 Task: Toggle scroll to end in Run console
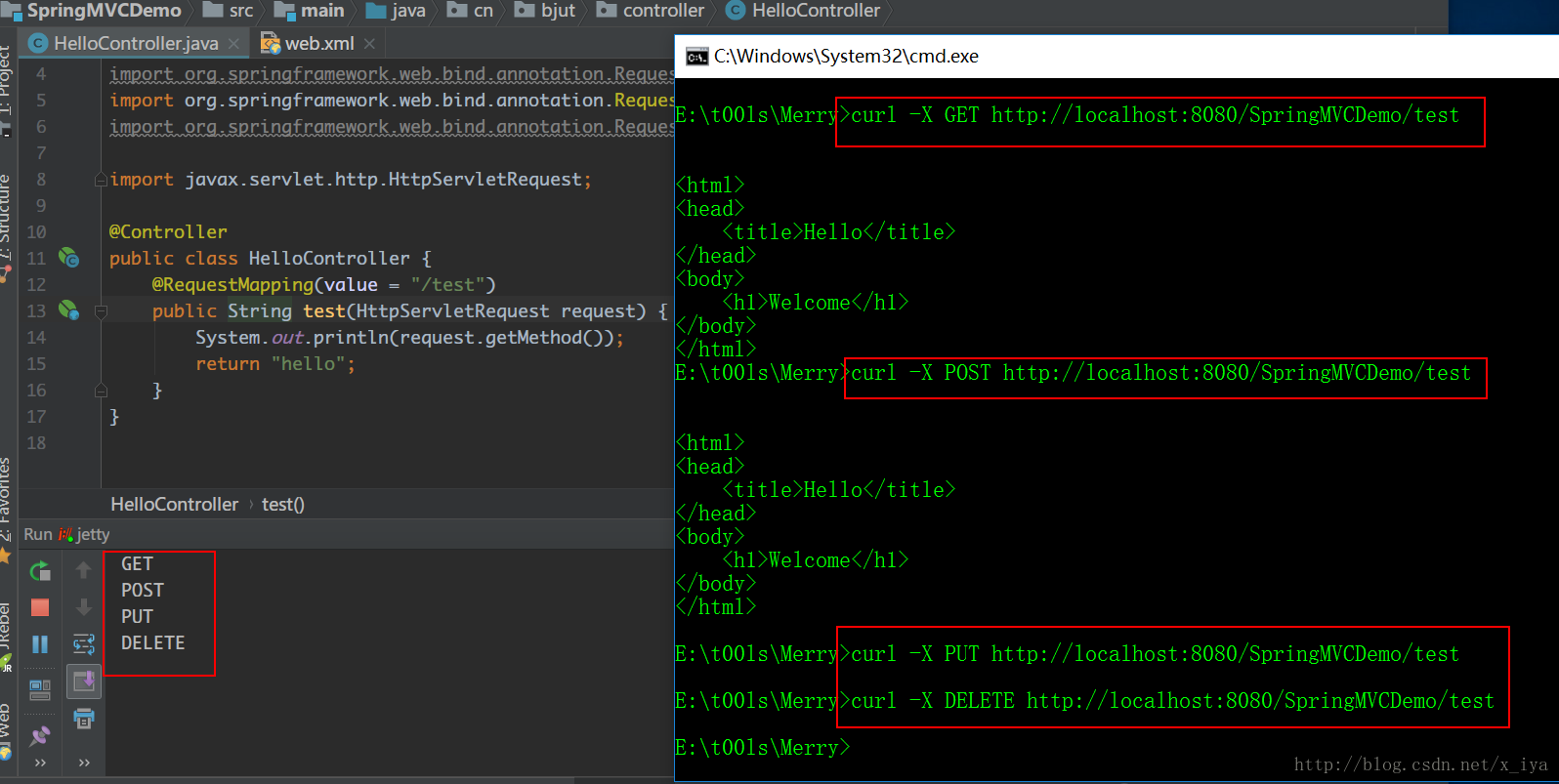[x=84, y=681]
